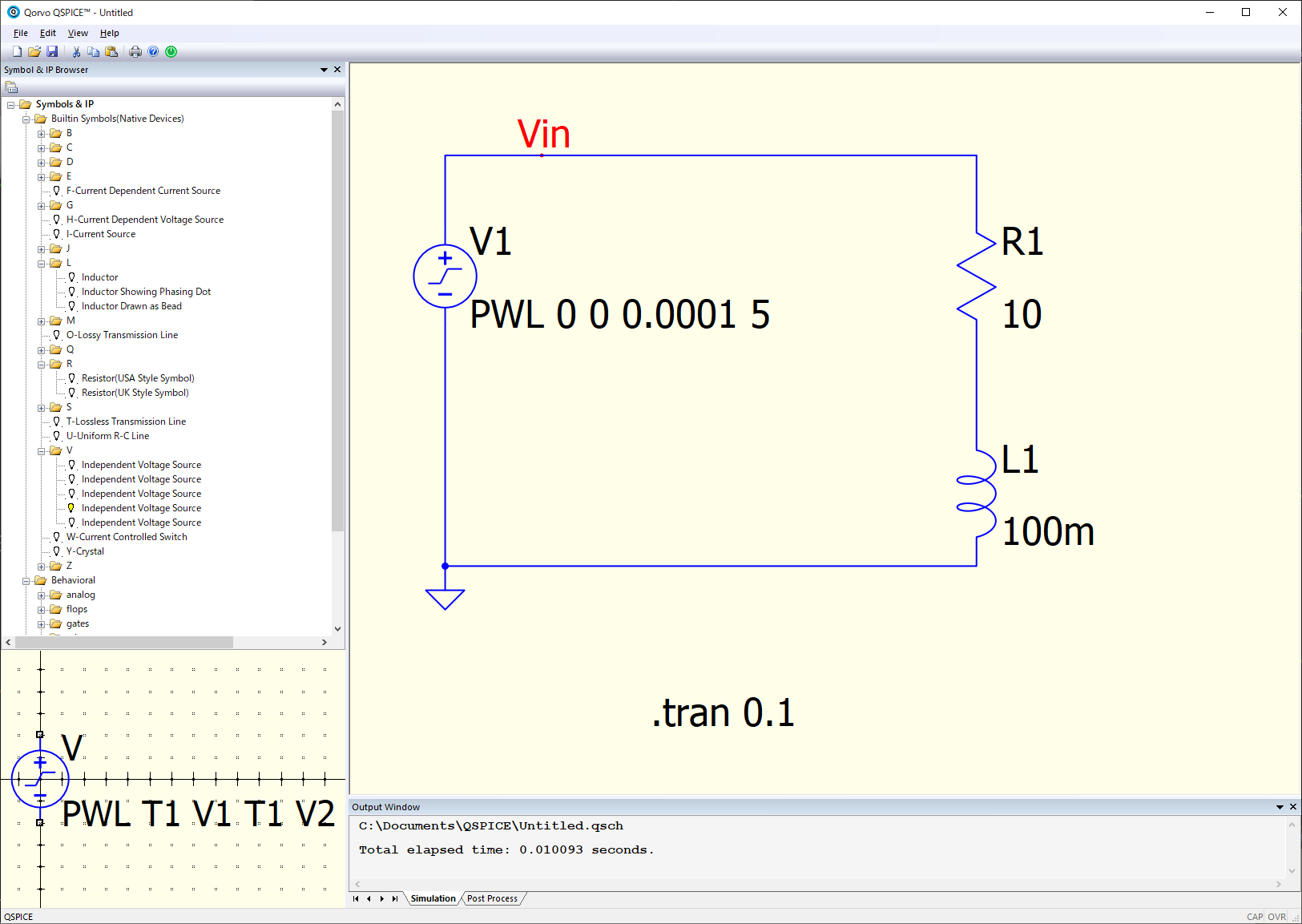Click the blue Help question mark icon
The image size is (1302, 924).
(153, 52)
